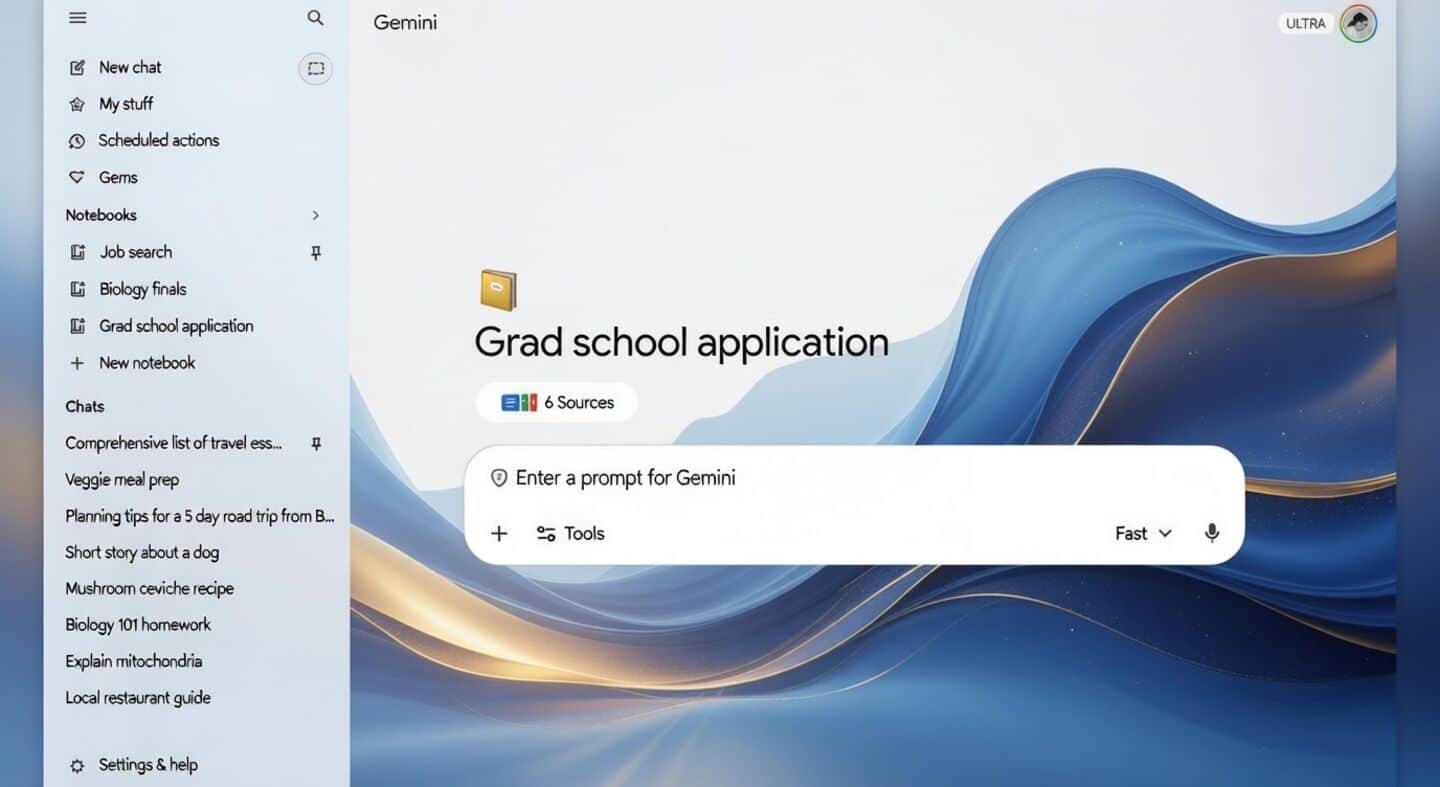
Task: Open Settings & help
Action: 147,764
